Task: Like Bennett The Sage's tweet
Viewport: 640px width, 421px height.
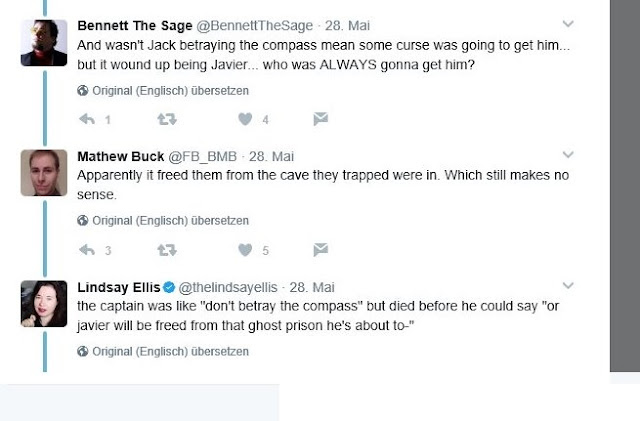Action: [x=243, y=120]
